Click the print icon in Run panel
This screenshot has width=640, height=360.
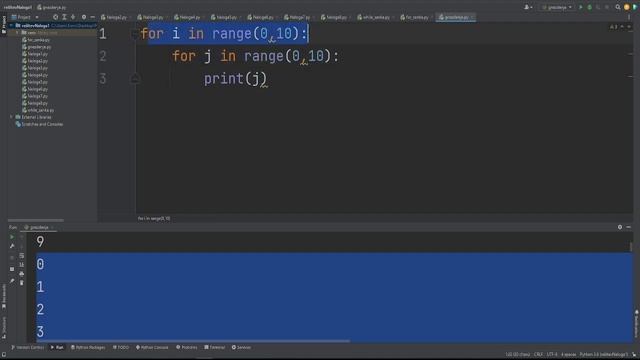(22, 273)
